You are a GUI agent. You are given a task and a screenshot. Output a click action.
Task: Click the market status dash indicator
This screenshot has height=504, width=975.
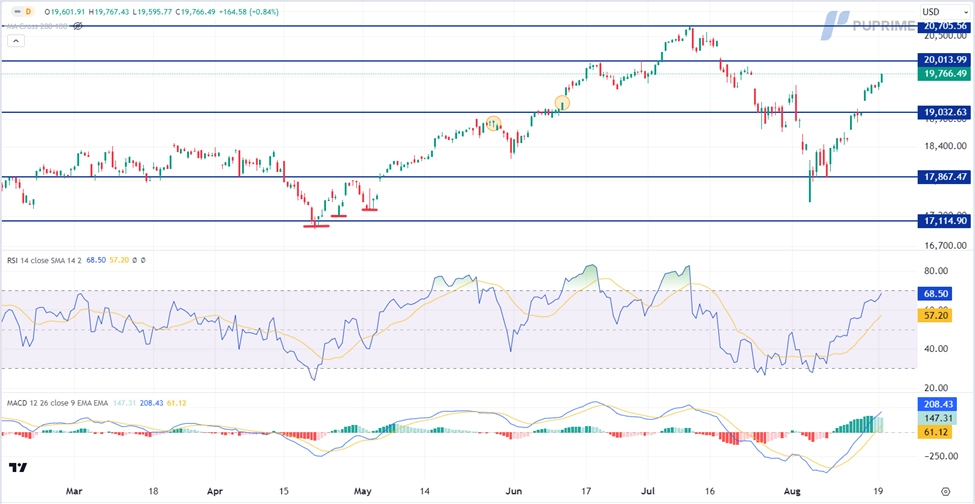[x=17, y=11]
